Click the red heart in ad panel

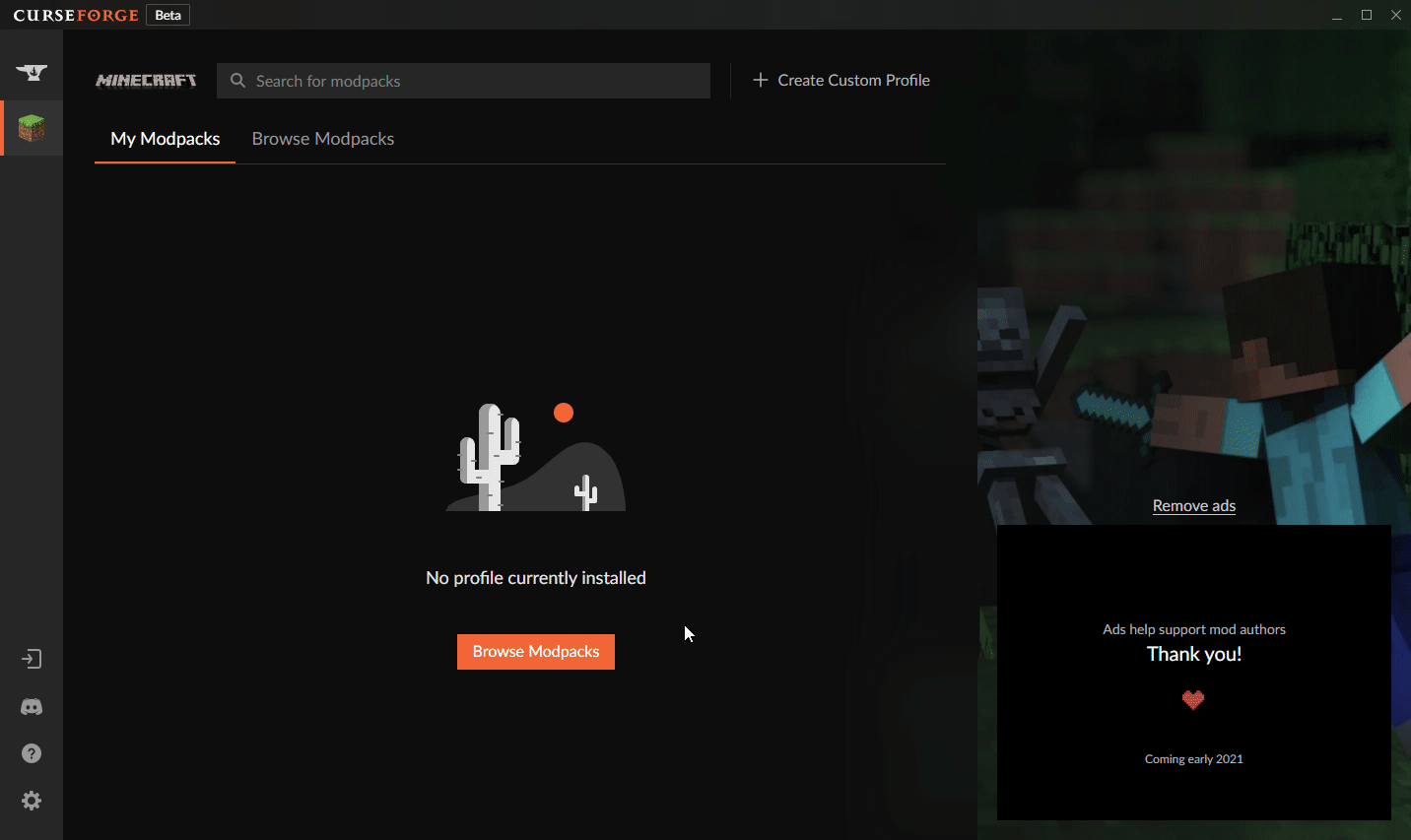[1193, 700]
